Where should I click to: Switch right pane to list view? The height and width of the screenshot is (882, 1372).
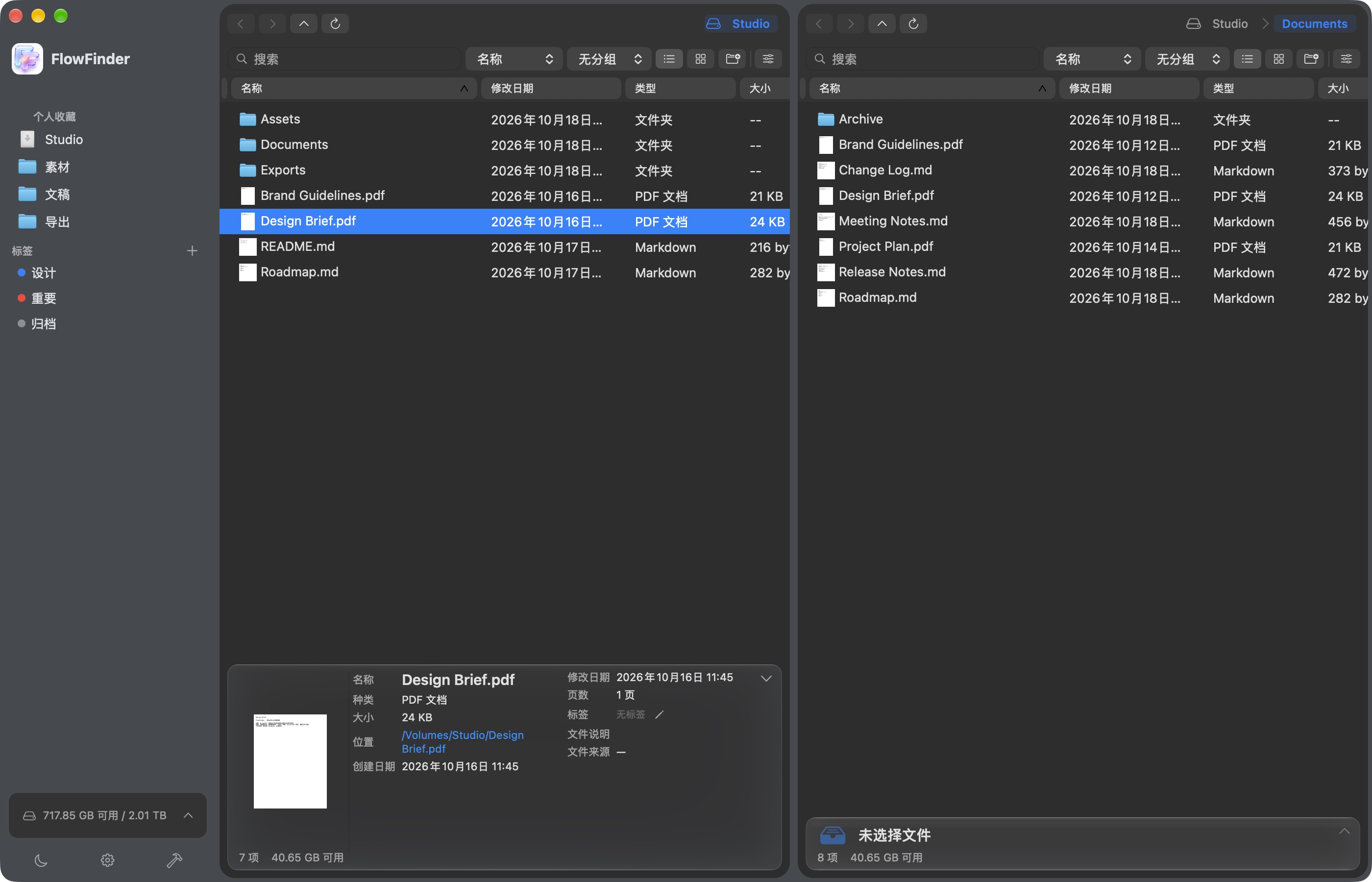pyautogui.click(x=1247, y=59)
